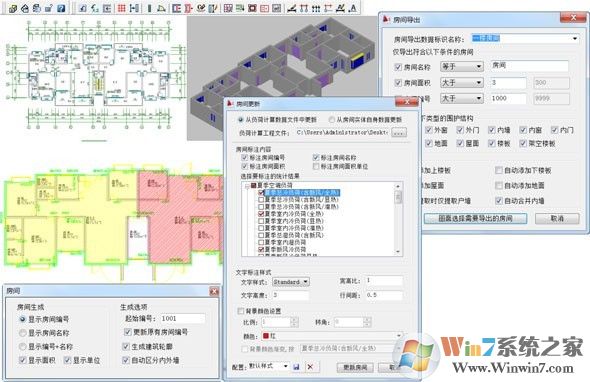Click the dark red square frame toolbar icon

click(252, 8)
